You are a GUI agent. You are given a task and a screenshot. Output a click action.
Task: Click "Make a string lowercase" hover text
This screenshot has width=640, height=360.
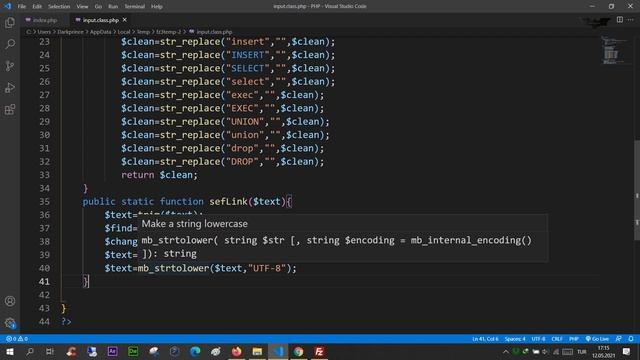pyautogui.click(x=194, y=224)
